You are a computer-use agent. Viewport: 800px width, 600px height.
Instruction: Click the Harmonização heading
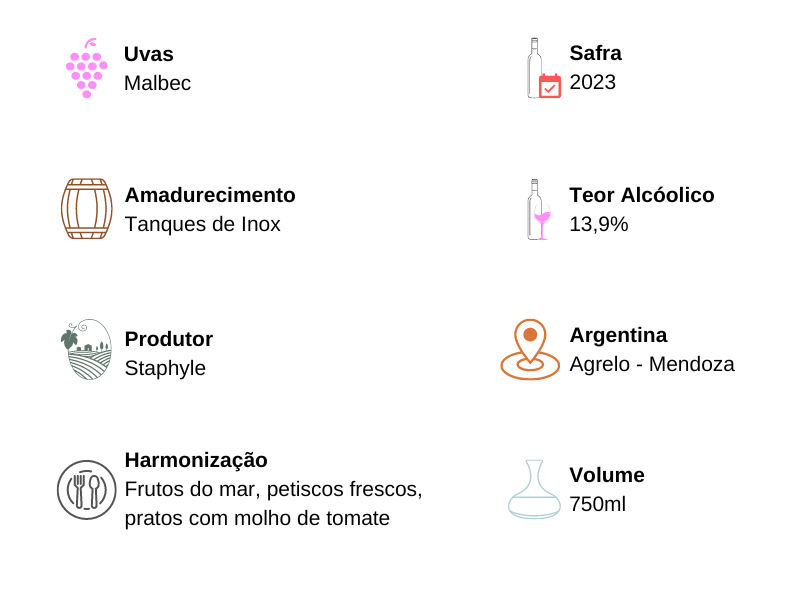tap(196, 460)
